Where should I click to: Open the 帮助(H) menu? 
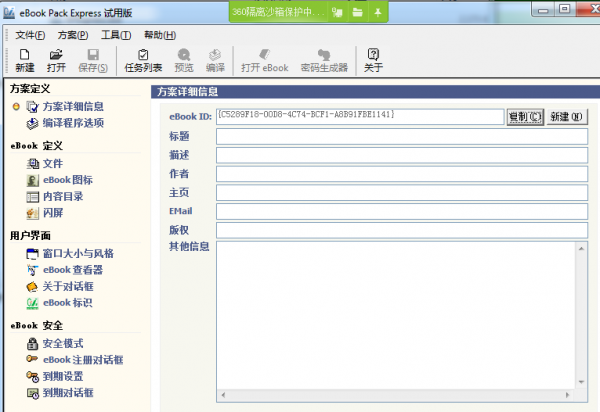tap(160, 35)
